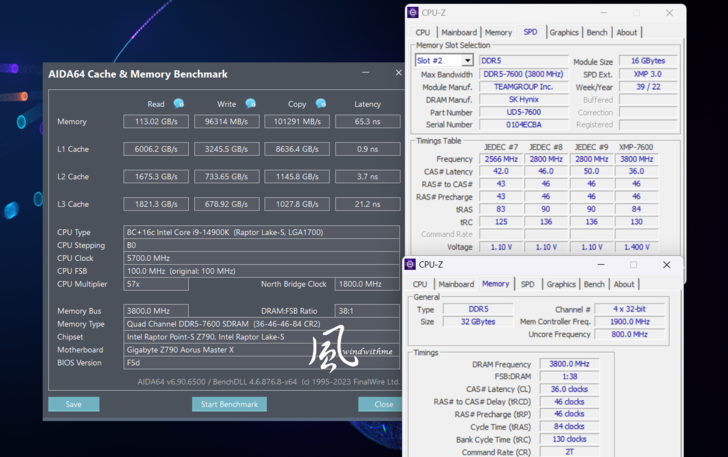The width and height of the screenshot is (728, 457).
Task: Click the Memory Latency value 65.3 ns
Action: click(367, 122)
